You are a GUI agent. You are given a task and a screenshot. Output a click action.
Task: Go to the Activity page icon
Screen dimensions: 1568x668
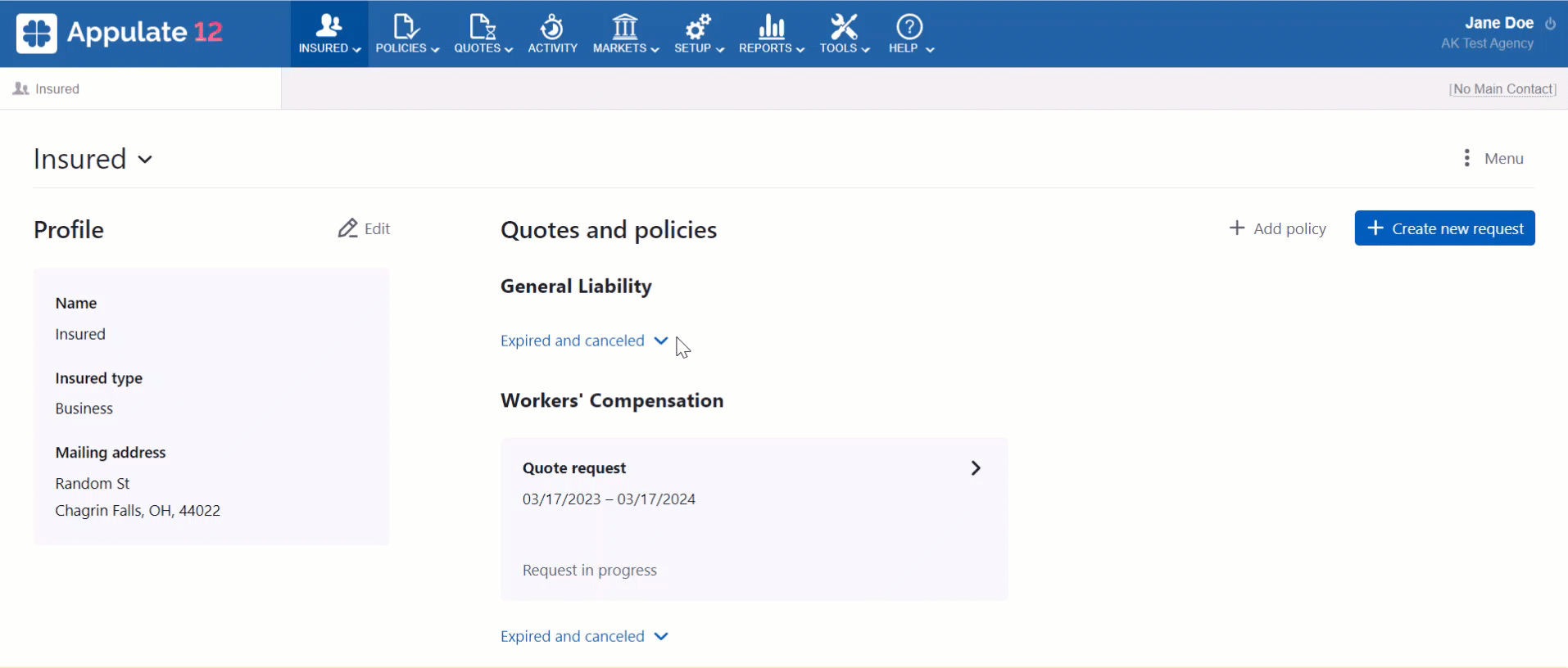[552, 26]
